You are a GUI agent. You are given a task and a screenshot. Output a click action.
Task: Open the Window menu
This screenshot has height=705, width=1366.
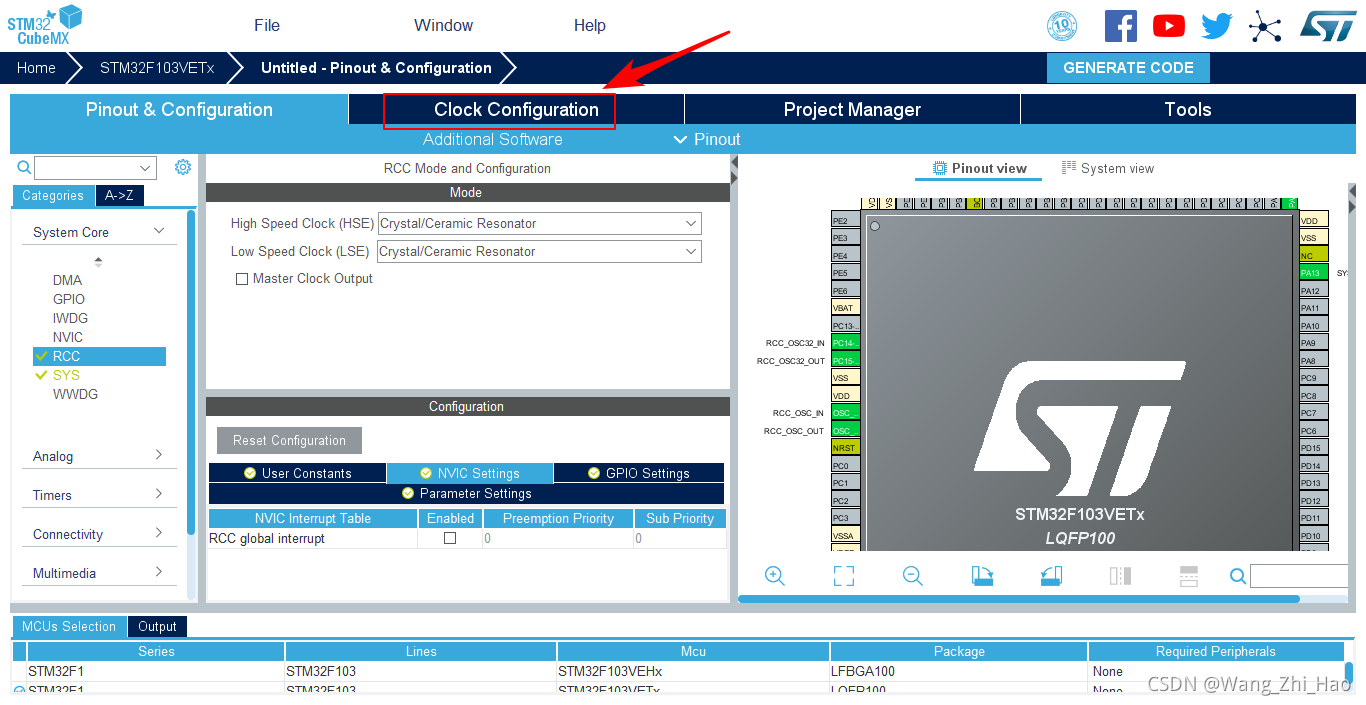(x=444, y=26)
